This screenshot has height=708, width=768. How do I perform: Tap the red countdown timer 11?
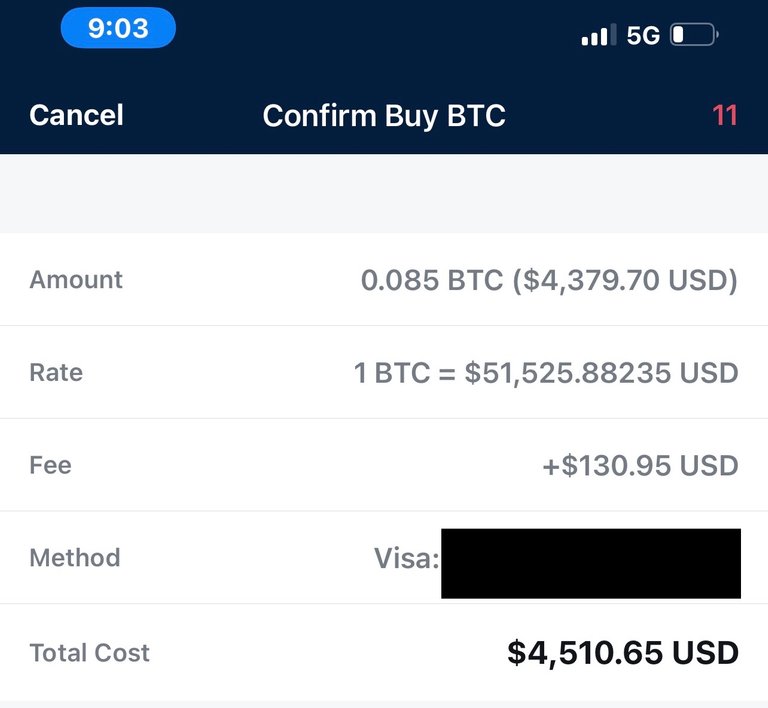725,116
